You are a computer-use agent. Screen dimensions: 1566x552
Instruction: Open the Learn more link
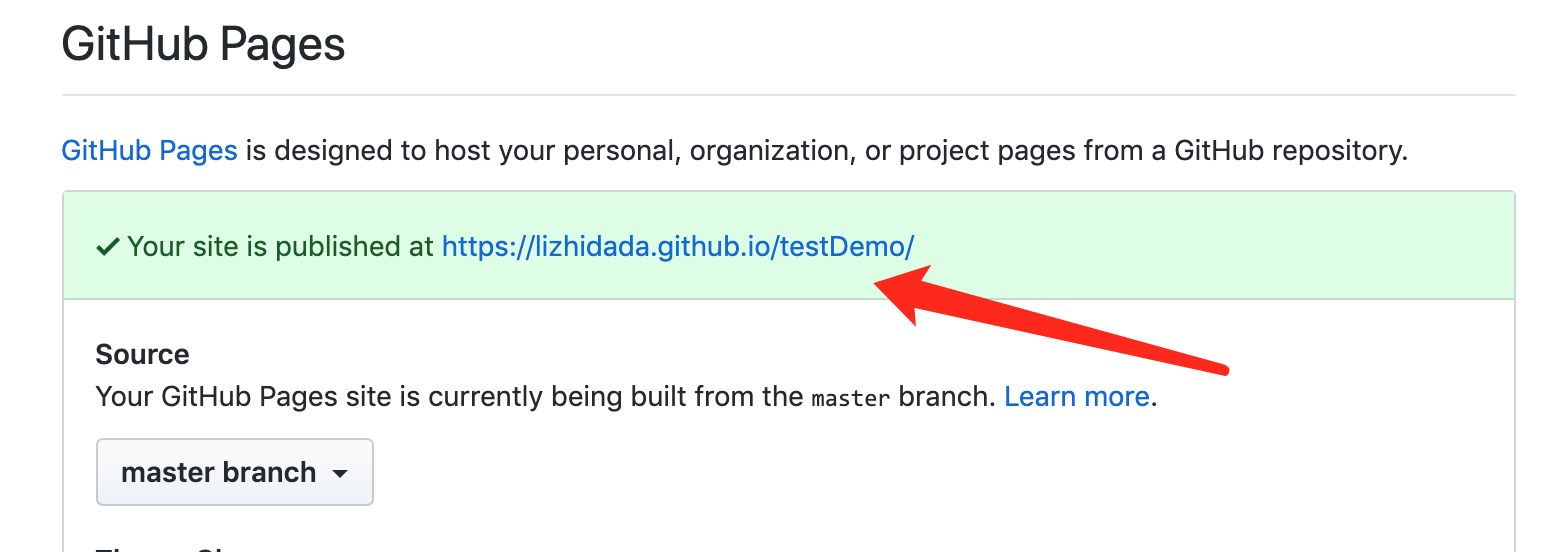[x=1076, y=396]
